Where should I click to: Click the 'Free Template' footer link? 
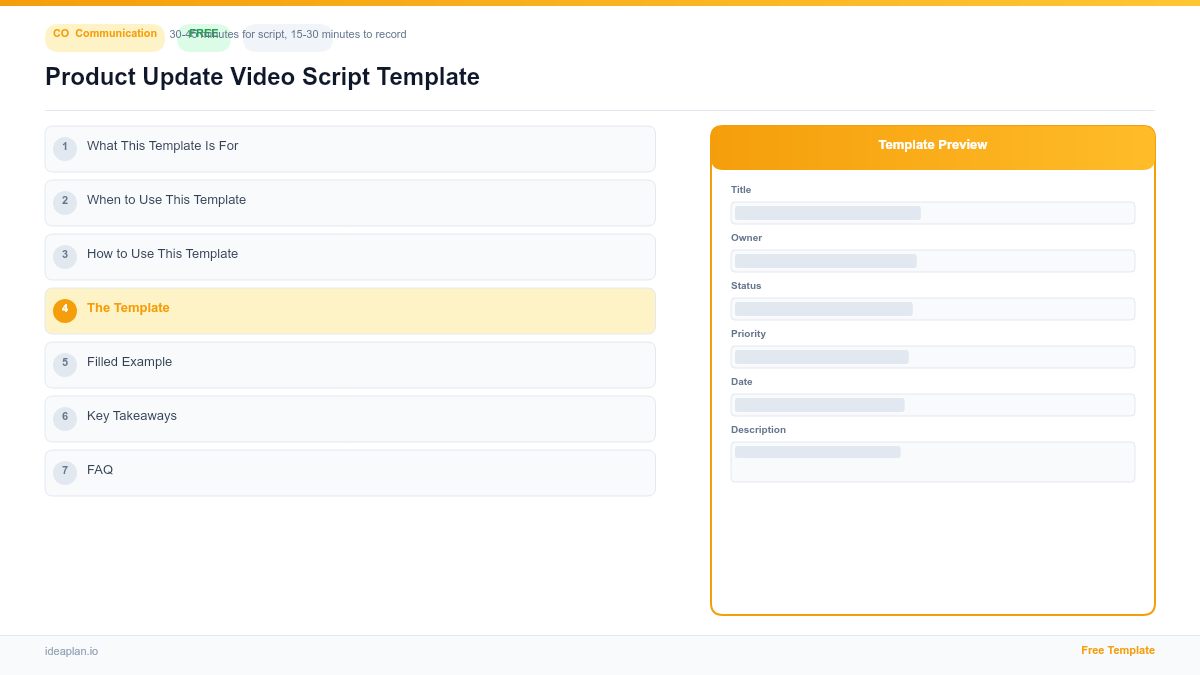[1118, 650]
